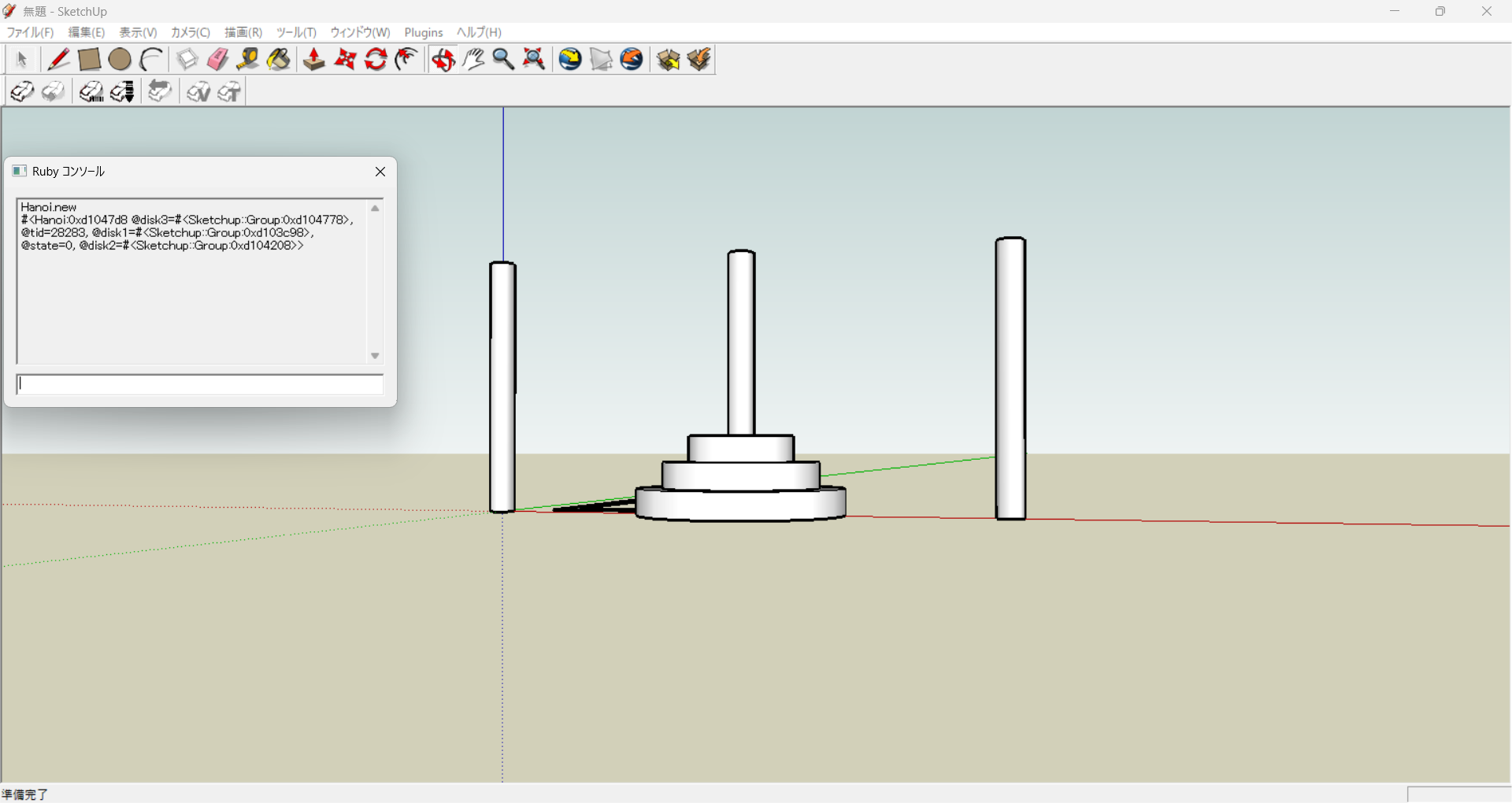Click the middle disk of the tower
The height and width of the screenshot is (803, 1512).
(x=741, y=476)
